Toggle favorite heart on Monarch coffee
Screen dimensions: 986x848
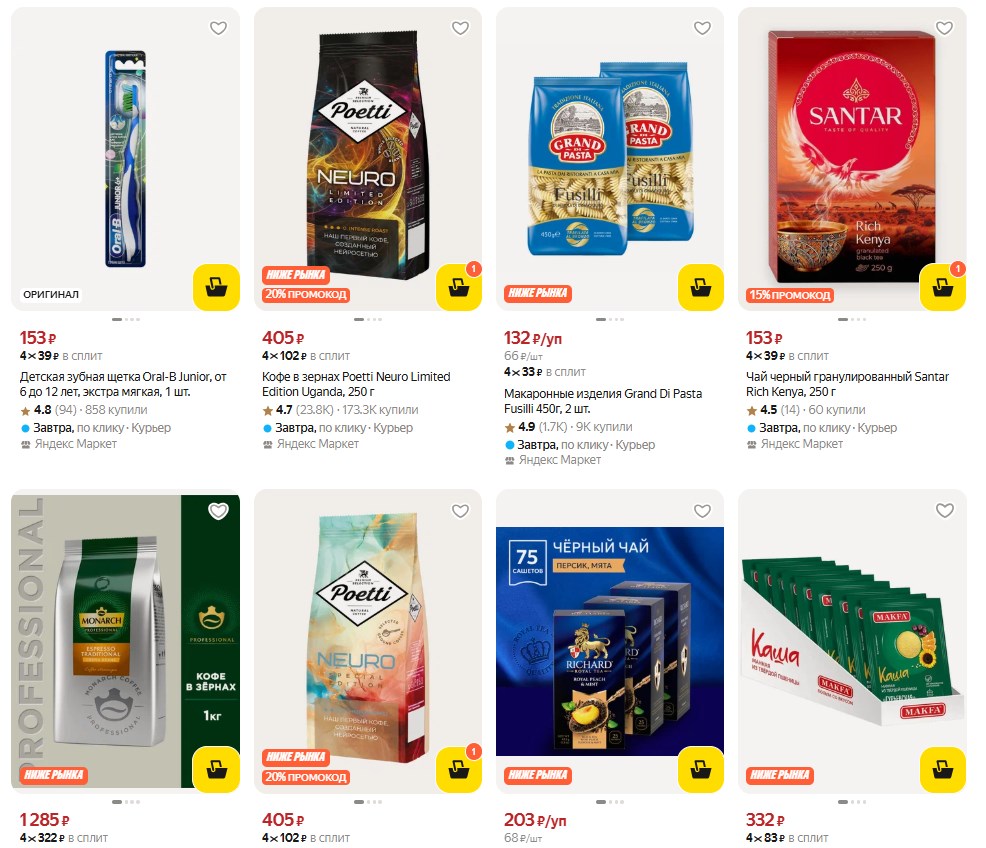coord(218,511)
